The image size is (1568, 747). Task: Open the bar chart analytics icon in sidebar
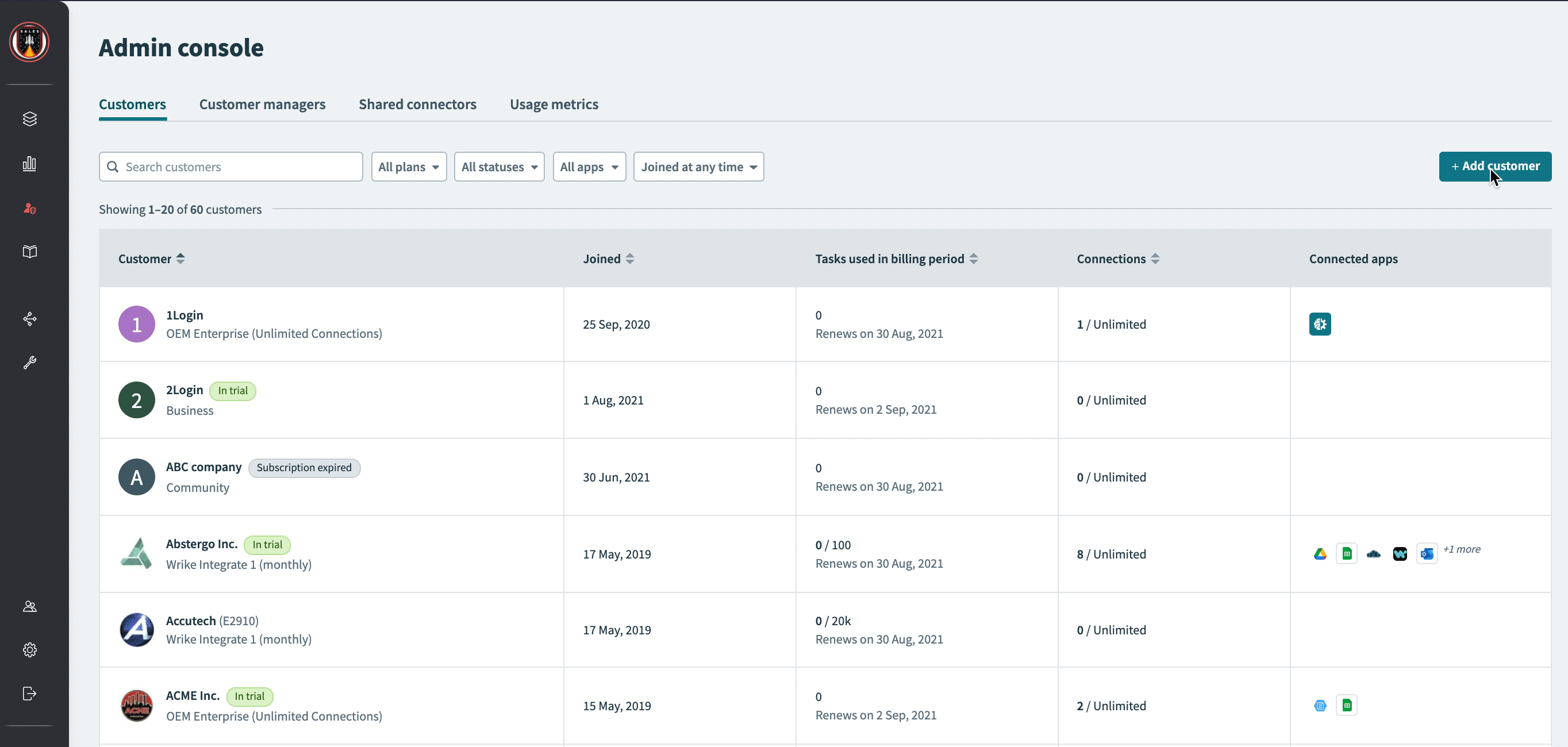[x=29, y=164]
